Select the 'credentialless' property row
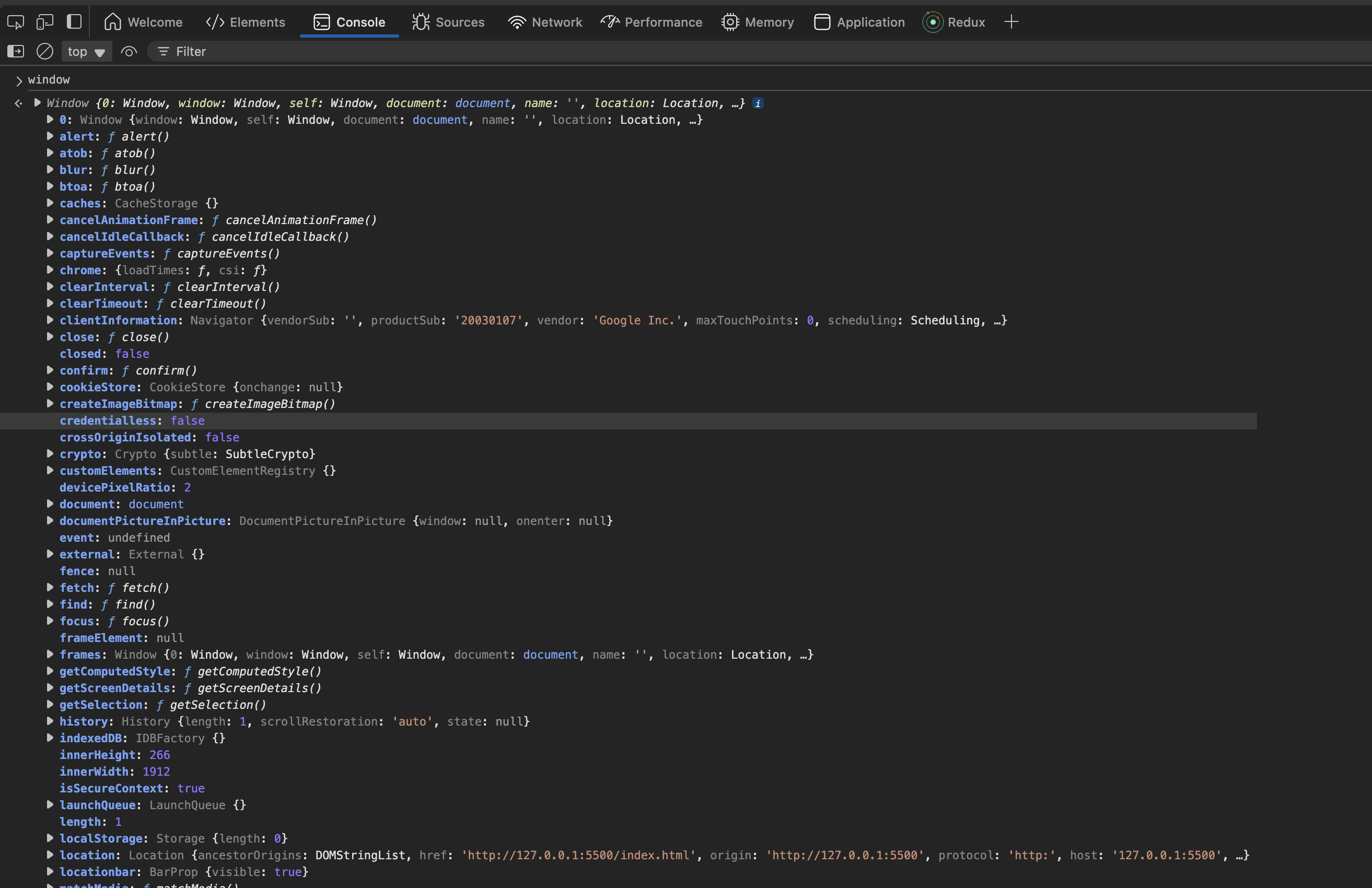 [629, 420]
